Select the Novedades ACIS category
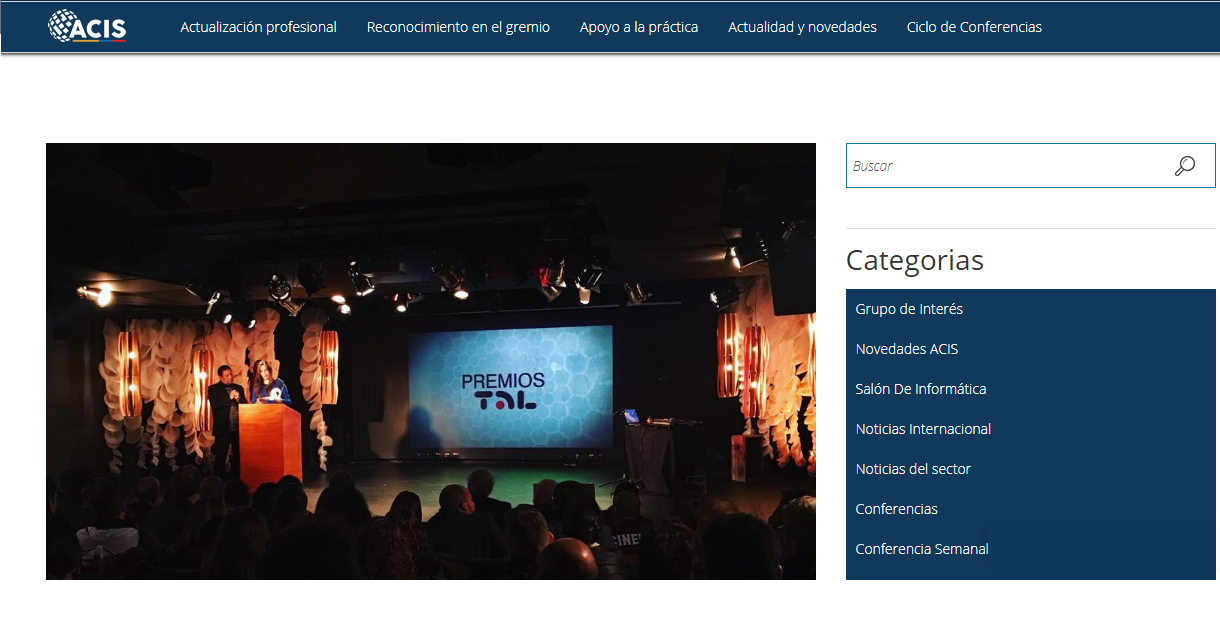 907,349
